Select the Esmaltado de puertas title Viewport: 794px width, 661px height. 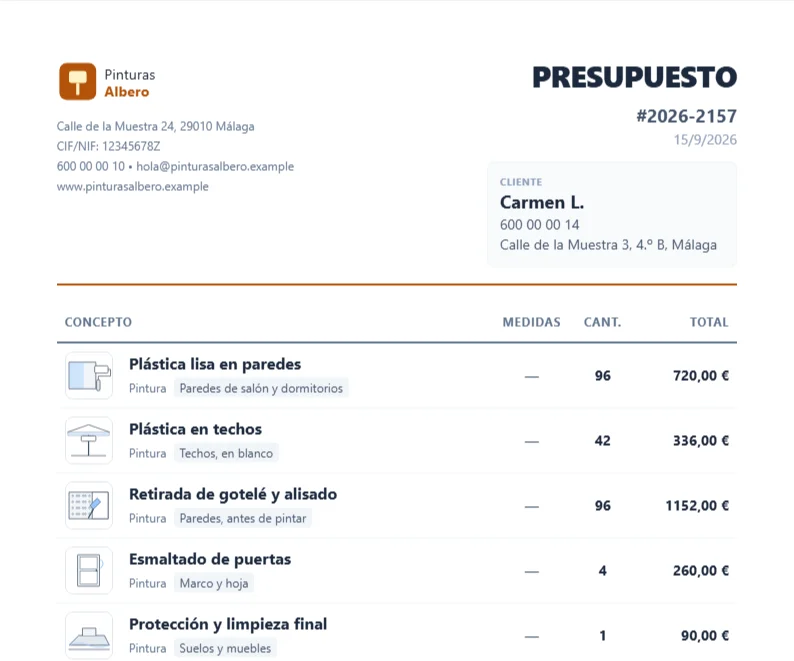pos(210,559)
